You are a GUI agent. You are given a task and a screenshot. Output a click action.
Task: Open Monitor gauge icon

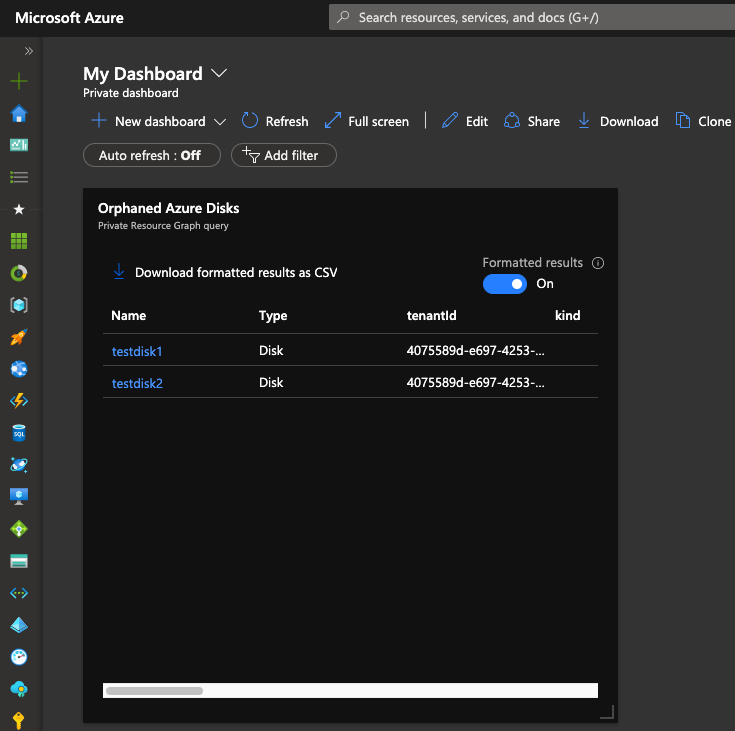19,656
